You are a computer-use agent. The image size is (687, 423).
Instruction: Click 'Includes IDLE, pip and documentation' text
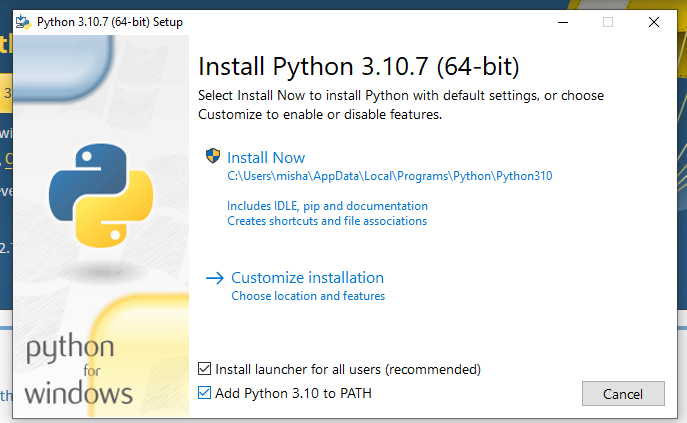point(327,206)
